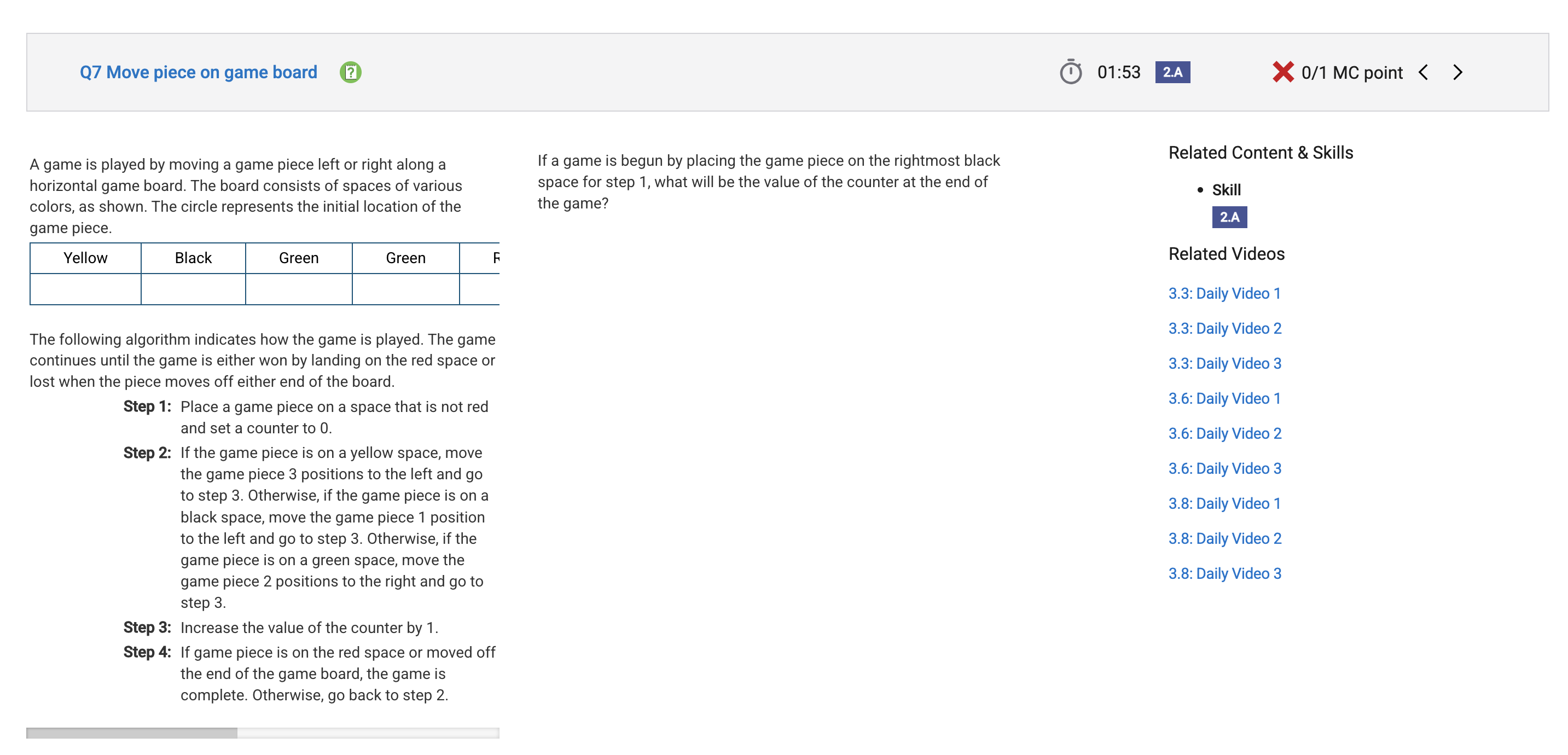The height and width of the screenshot is (755, 1568).
Task: Go to next question with right chevron
Action: (x=1457, y=72)
